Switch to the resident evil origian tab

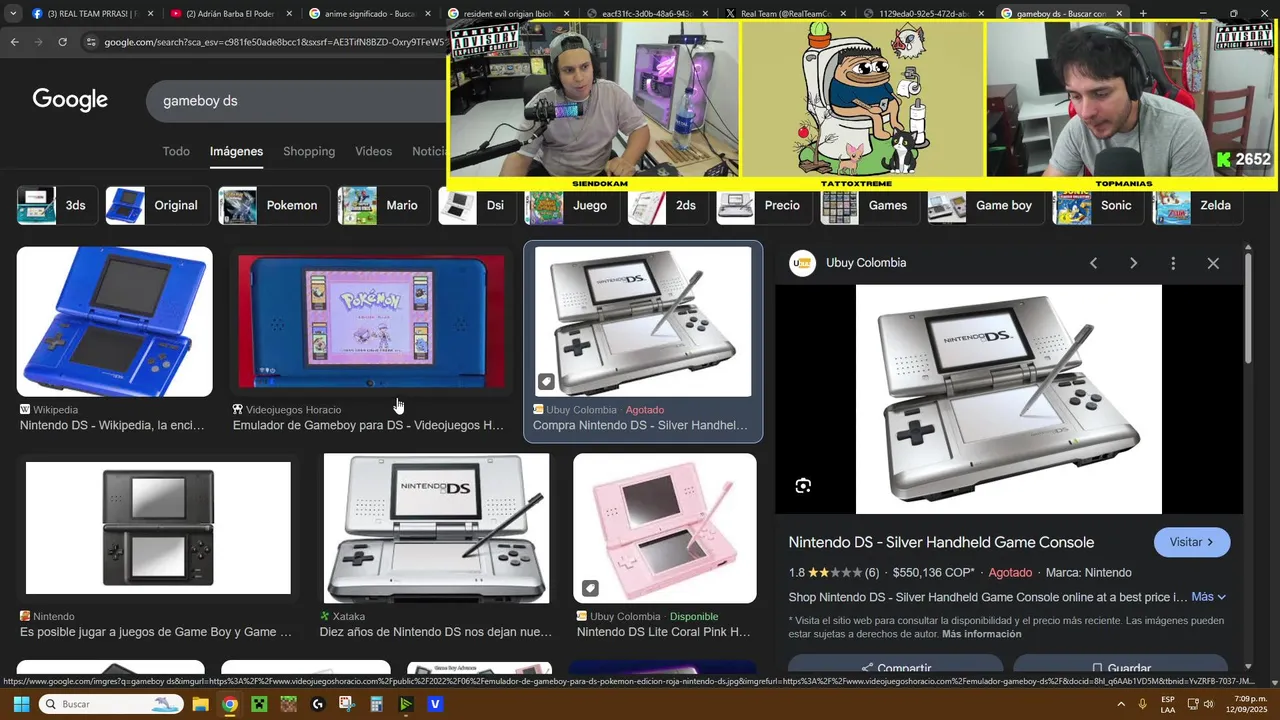(507, 14)
